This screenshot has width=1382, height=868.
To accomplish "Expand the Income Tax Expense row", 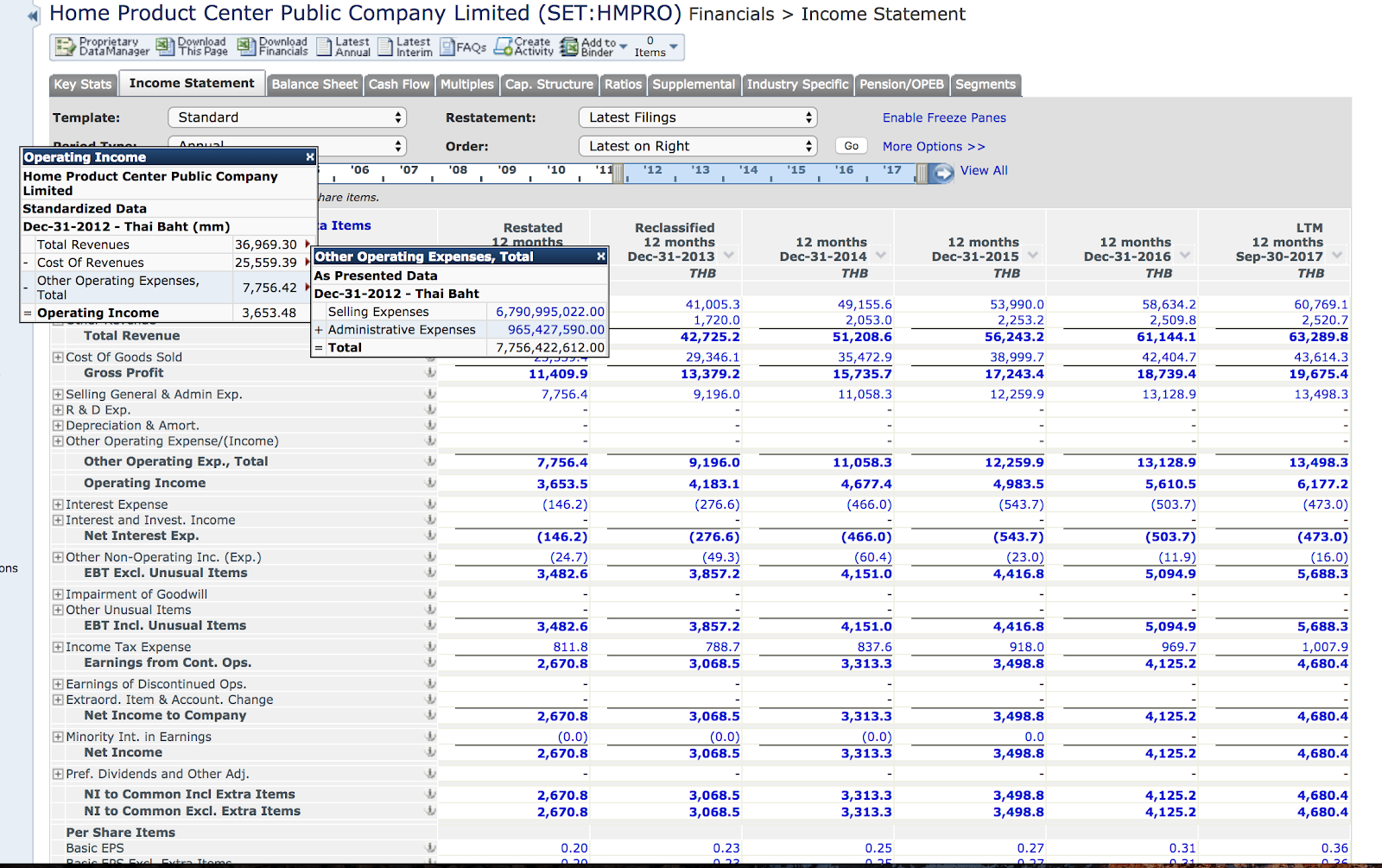I will 58,648.
